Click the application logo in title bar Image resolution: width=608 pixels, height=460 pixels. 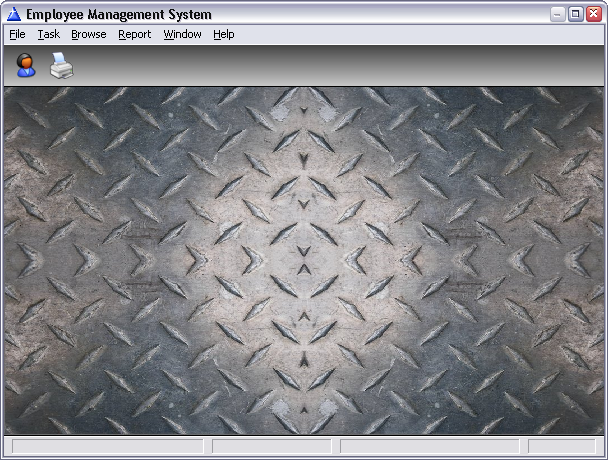14,14
